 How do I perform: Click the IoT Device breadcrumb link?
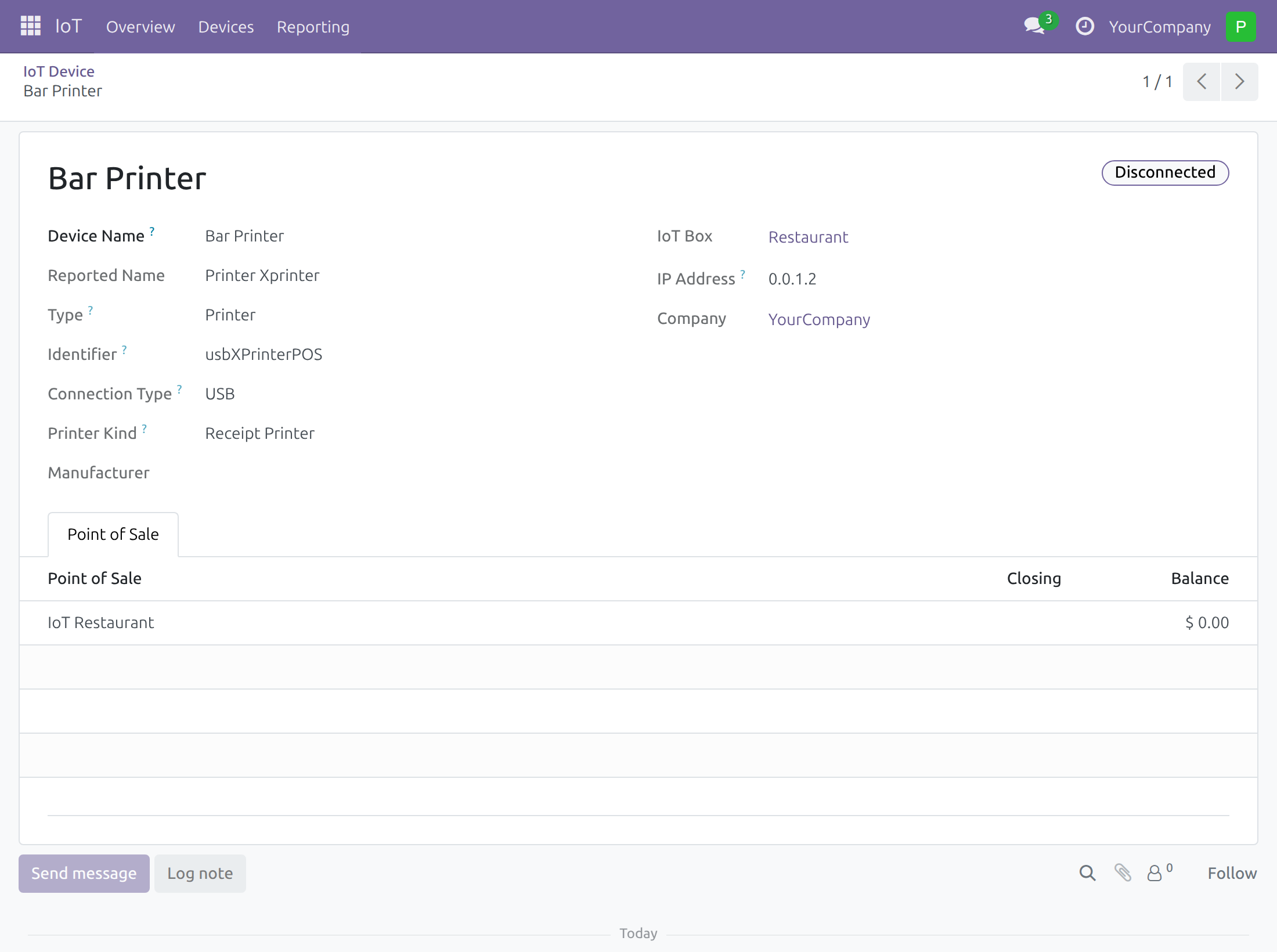pos(59,71)
